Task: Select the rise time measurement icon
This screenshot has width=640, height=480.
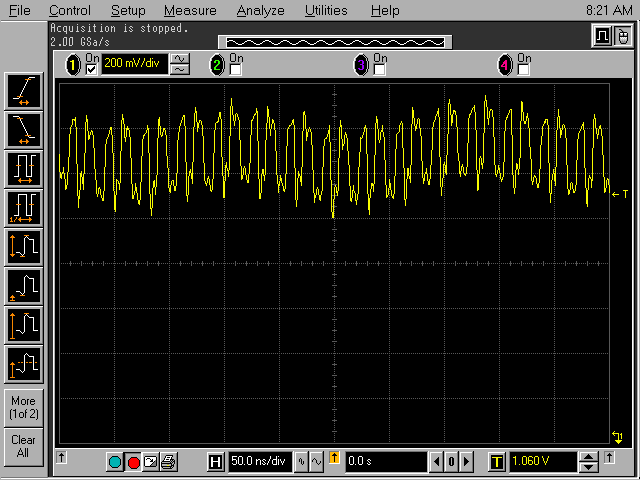Action: click(23, 92)
